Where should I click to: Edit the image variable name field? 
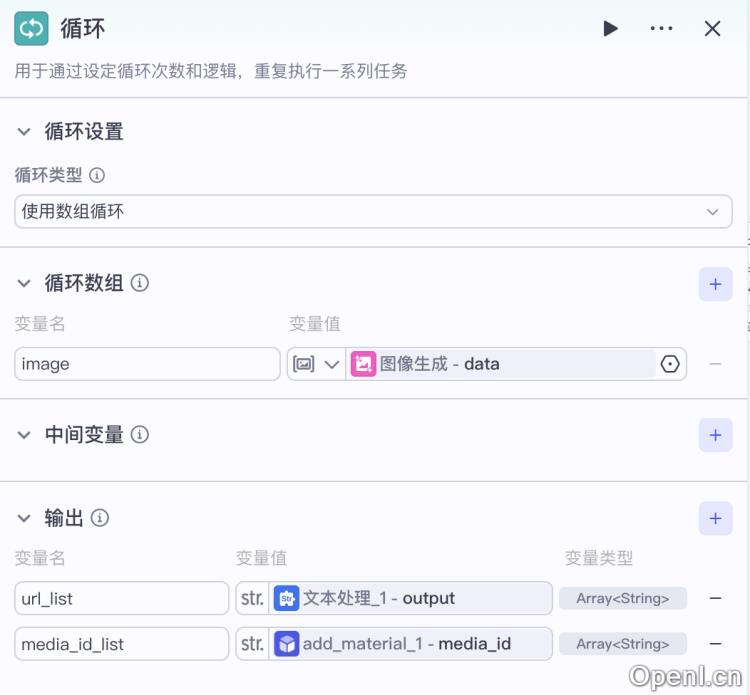click(x=147, y=364)
